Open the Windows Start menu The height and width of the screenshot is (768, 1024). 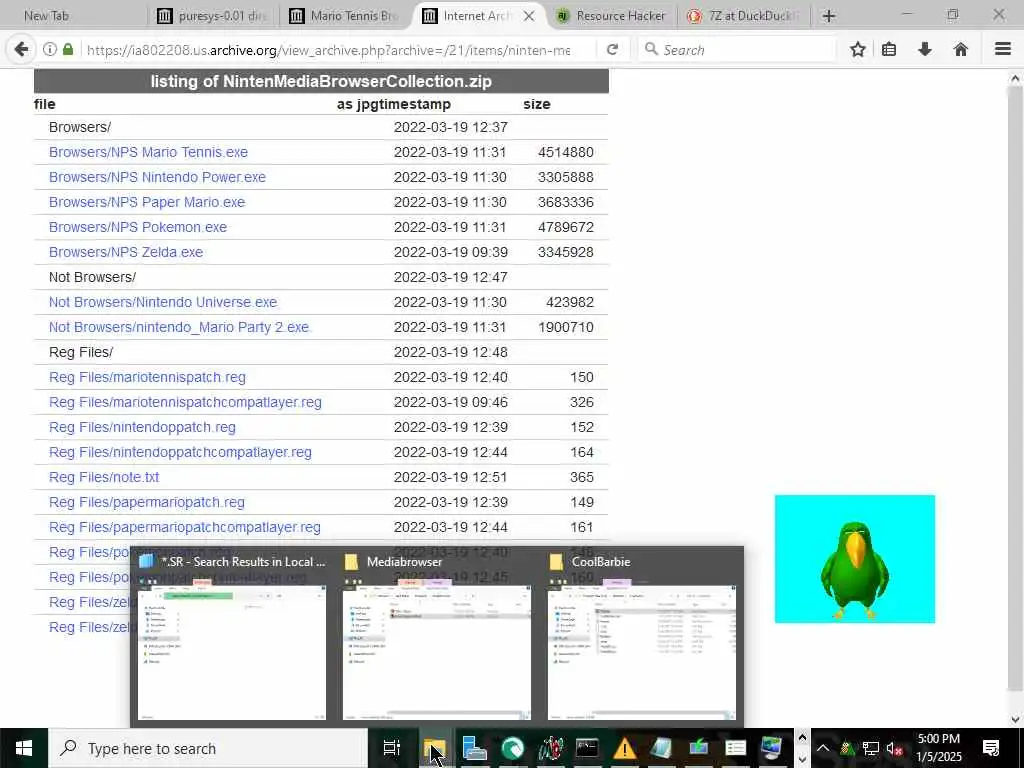[24, 748]
